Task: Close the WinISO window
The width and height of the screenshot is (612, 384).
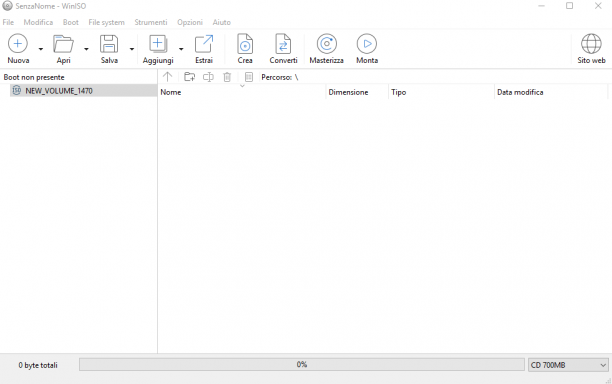Action: coord(598,6)
